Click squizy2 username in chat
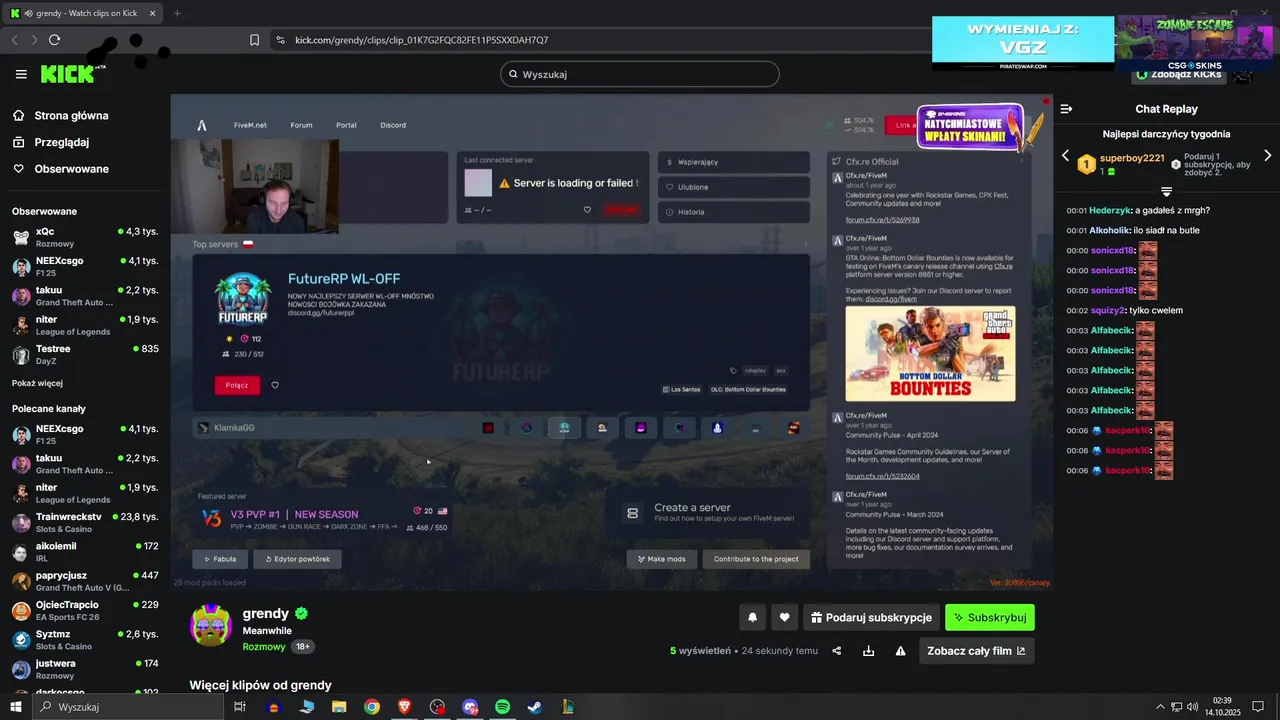The image size is (1280, 720). coord(1108,311)
